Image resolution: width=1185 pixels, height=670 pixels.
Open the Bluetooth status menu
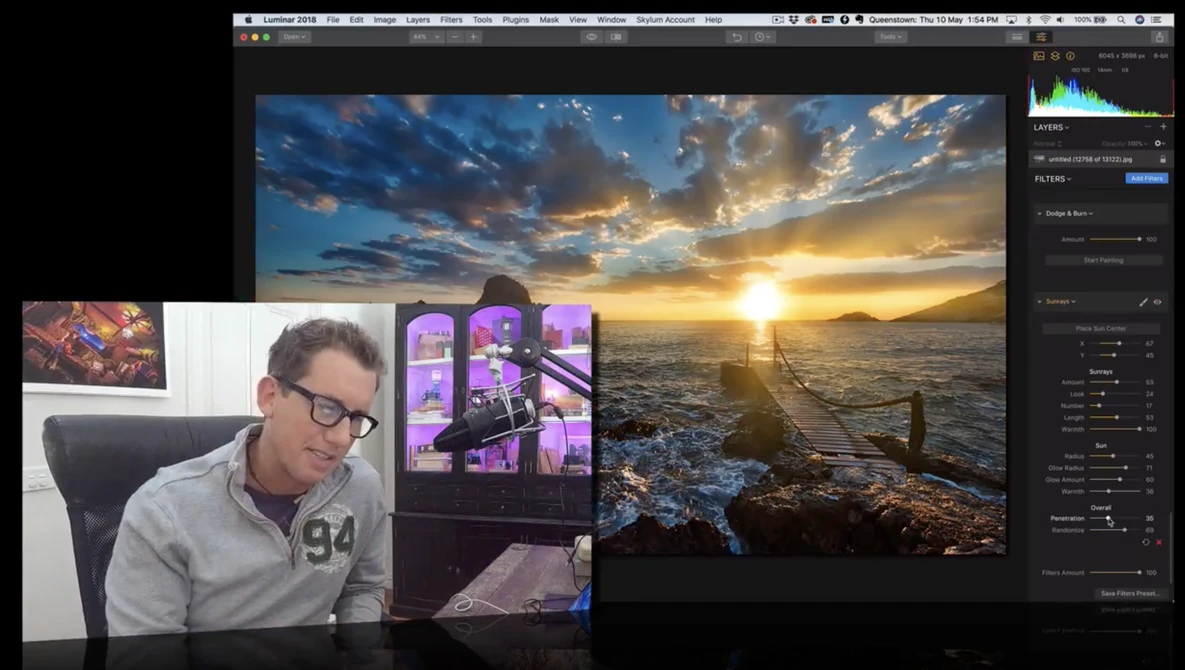[x=1029, y=20]
